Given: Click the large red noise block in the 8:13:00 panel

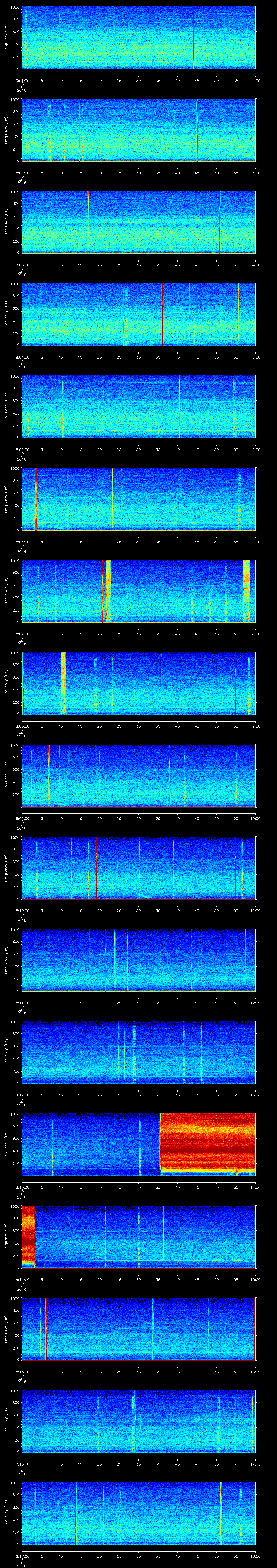Looking at the screenshot, I should click(207, 1144).
